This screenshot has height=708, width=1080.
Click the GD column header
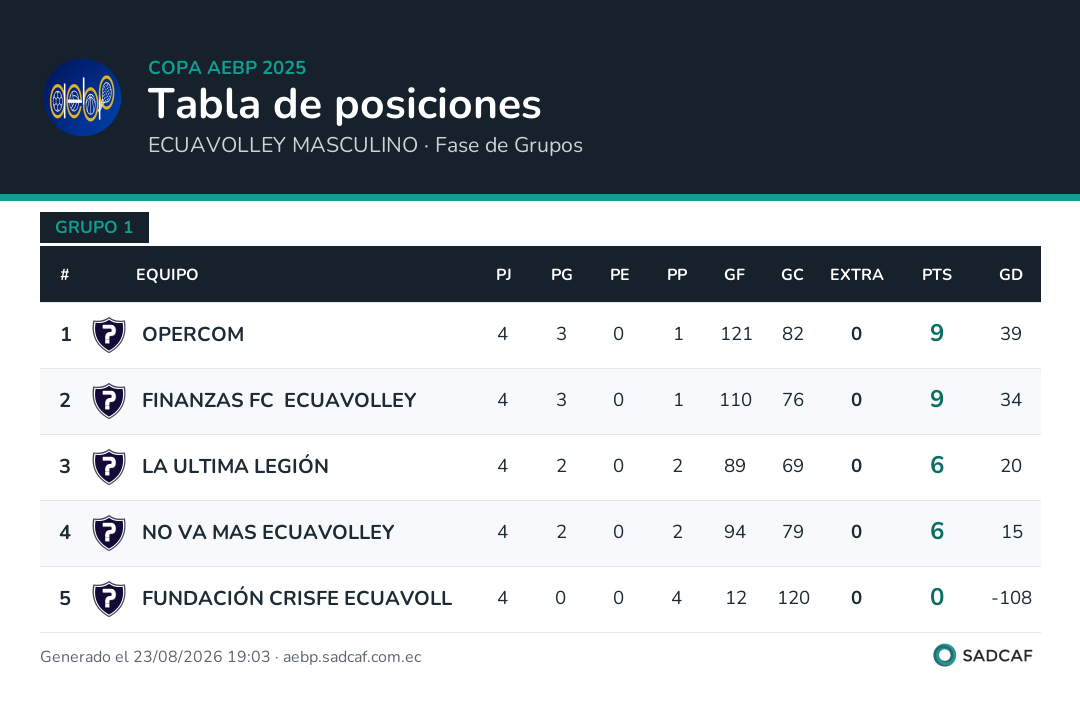coord(1010,275)
